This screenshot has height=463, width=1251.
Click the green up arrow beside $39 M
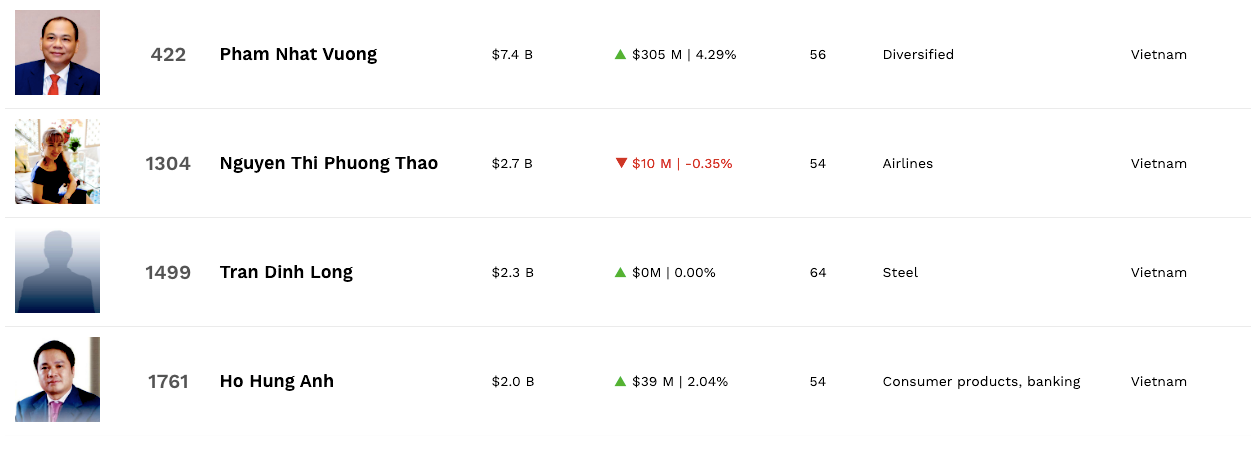pos(620,381)
